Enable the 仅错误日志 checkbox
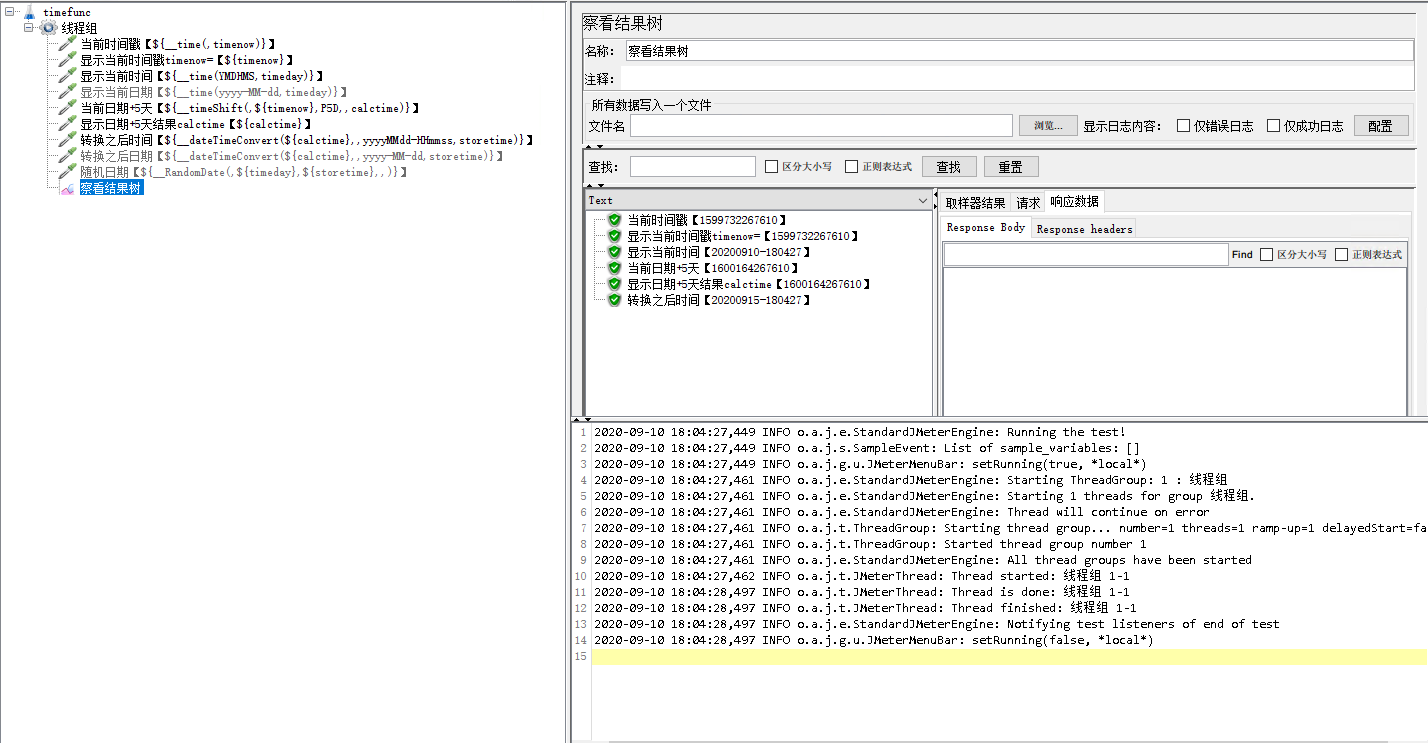Screen dimensions: 1428x743 (1183, 126)
